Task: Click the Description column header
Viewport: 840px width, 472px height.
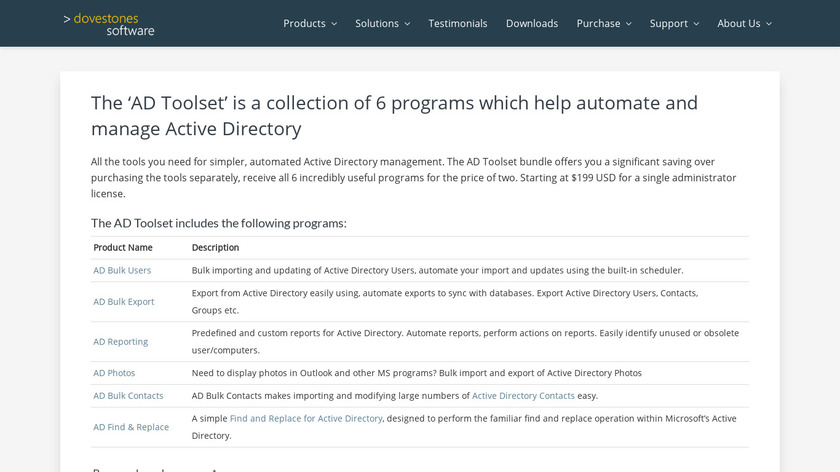Action: tap(215, 248)
